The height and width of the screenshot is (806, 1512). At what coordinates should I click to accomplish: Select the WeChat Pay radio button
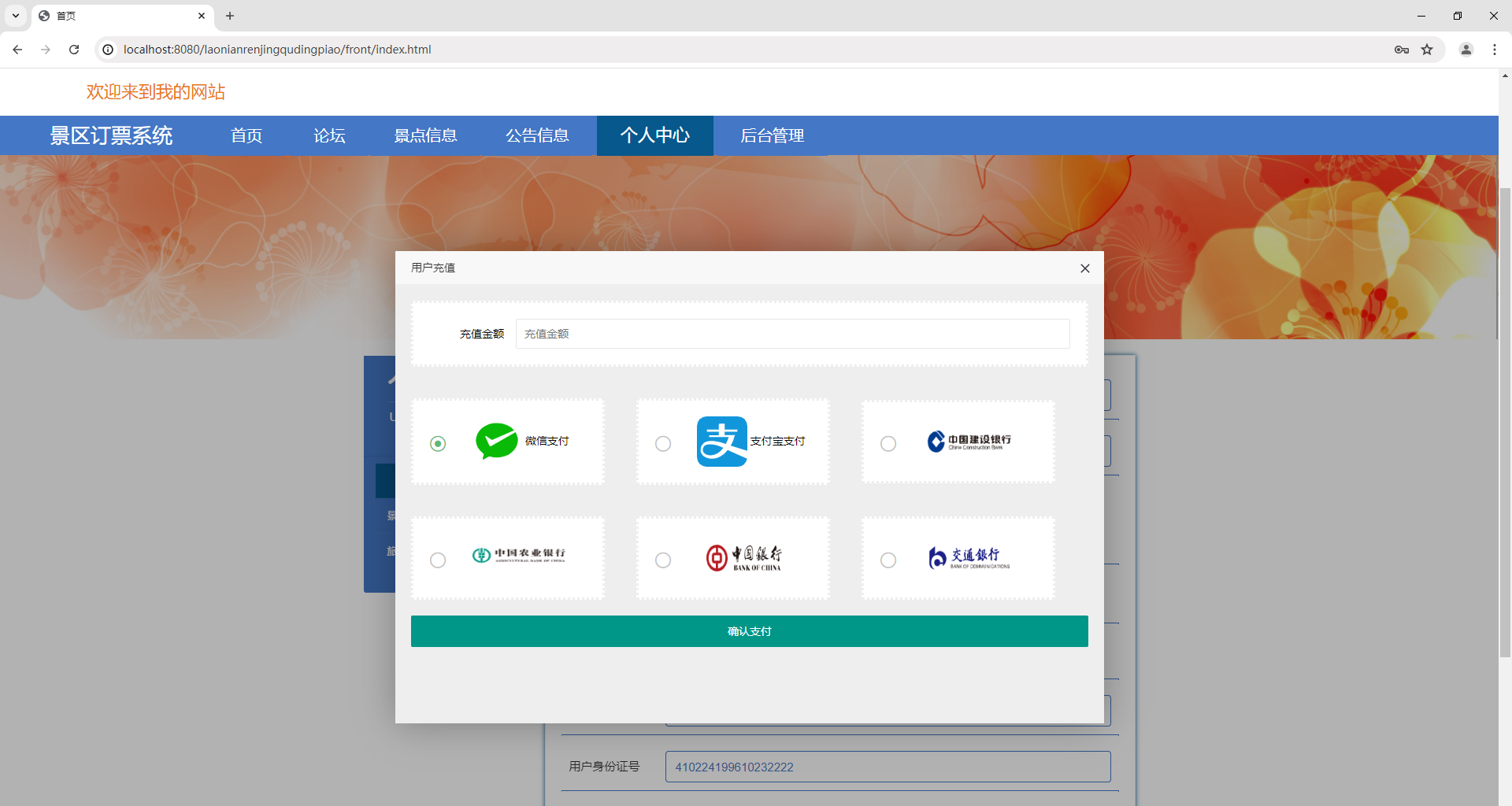pos(438,444)
